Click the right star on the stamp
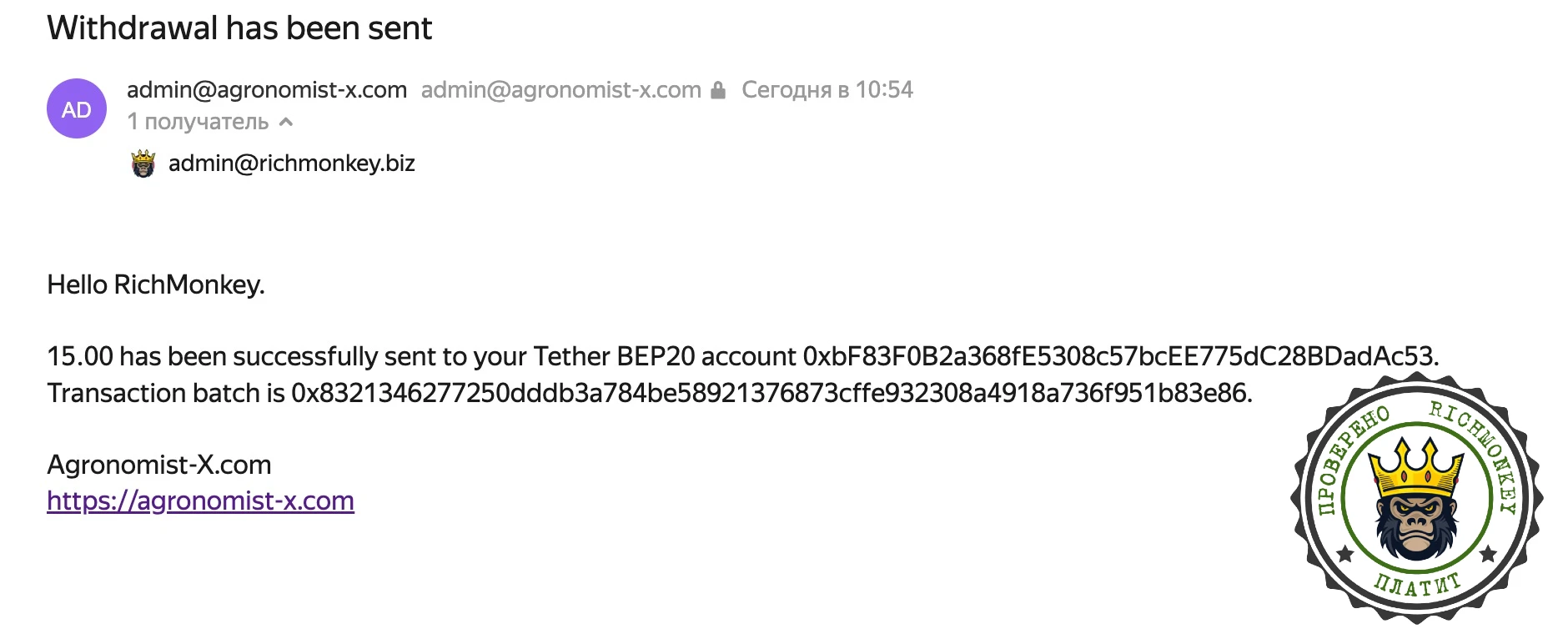 coord(1488,554)
